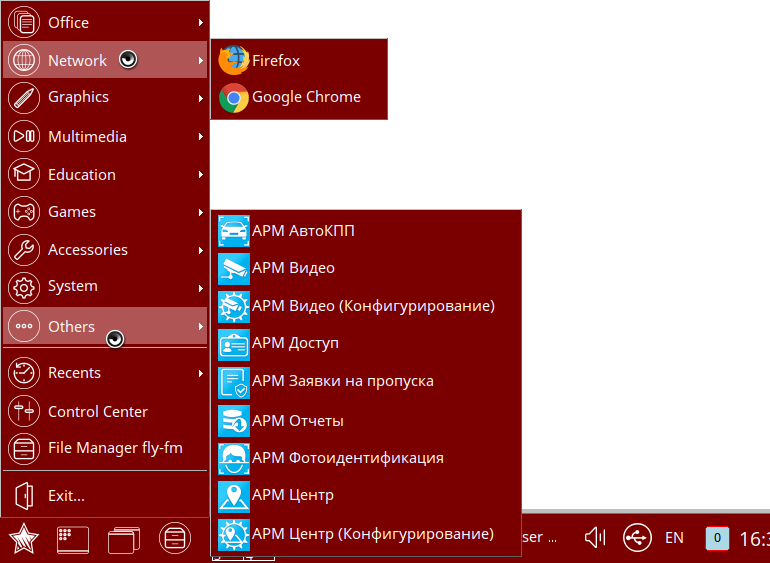Viewport: 770px width, 563px height.
Task: Open АРМ Видео (Конфигурирование)
Action: (x=372, y=305)
